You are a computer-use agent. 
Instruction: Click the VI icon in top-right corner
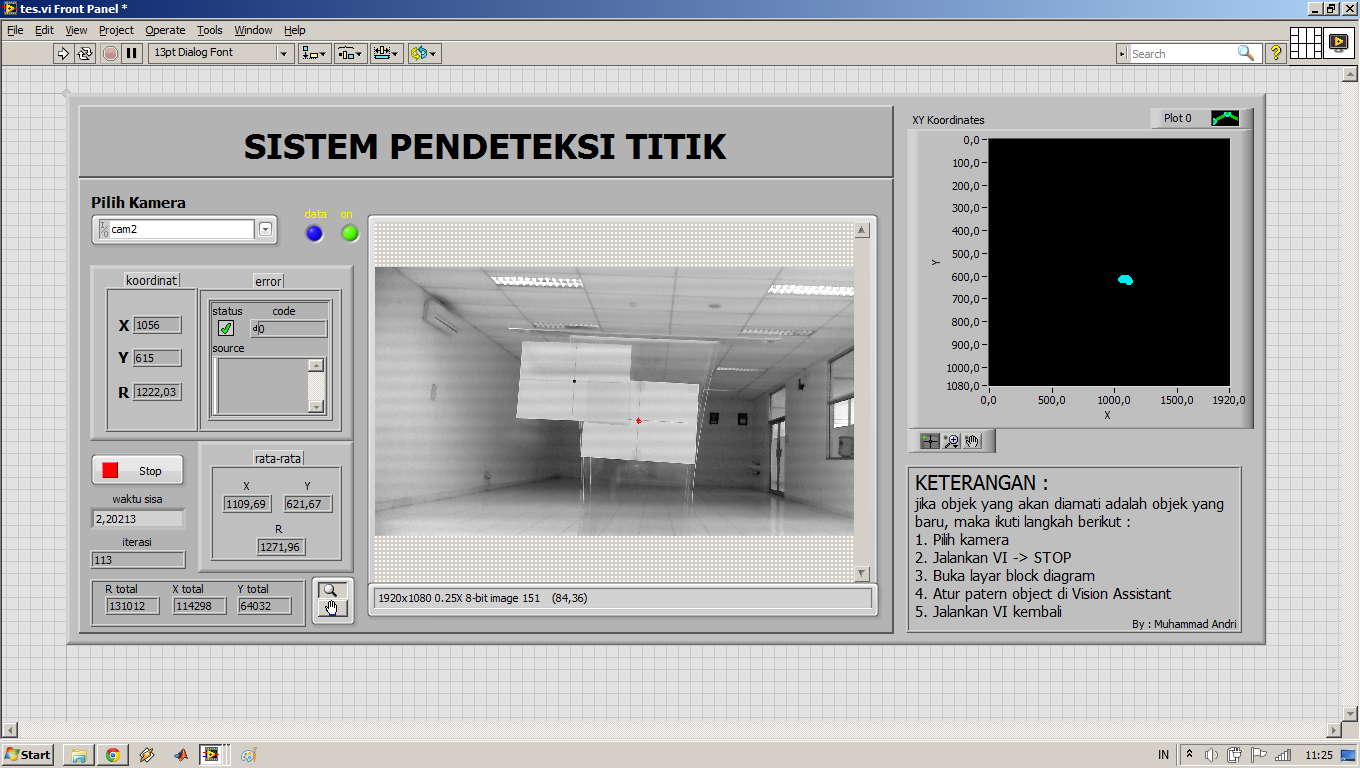coord(1338,42)
